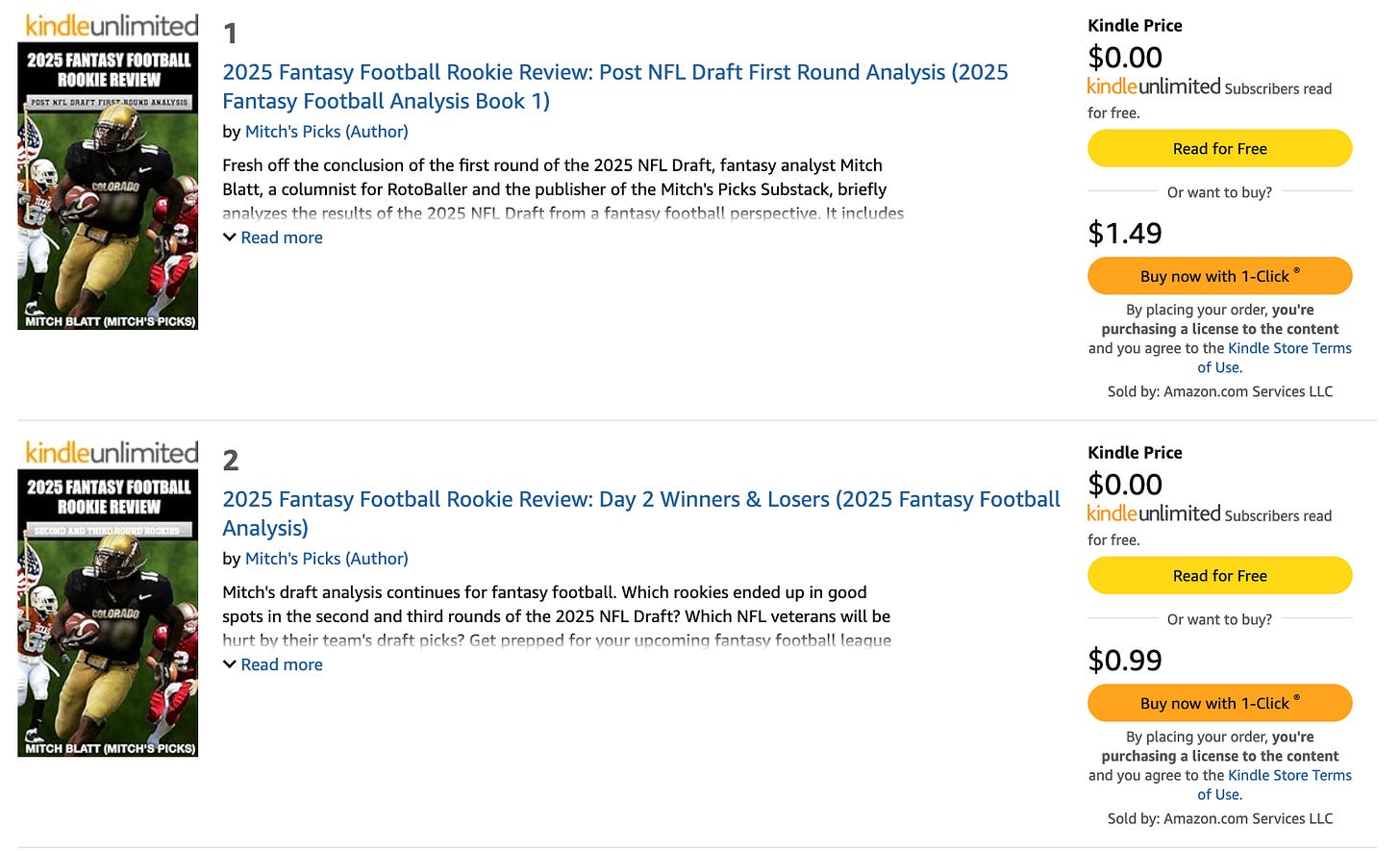This screenshot has height=851, width=1400.
Task: Open Mitch's Picks author link on first book
Action: point(326,132)
